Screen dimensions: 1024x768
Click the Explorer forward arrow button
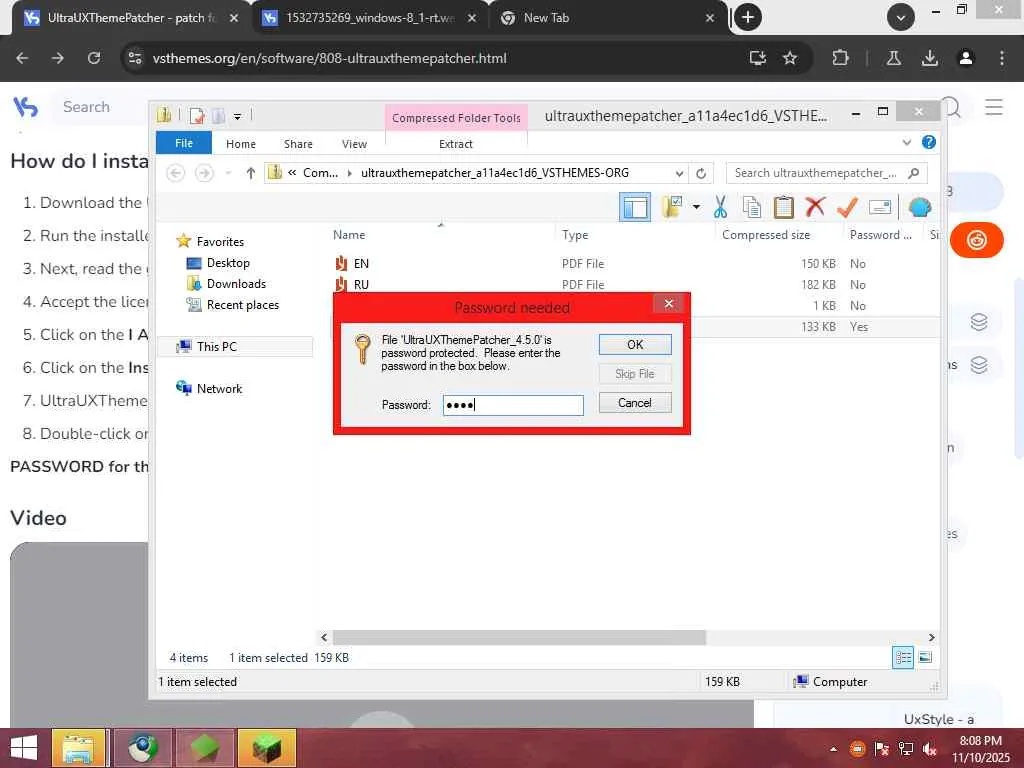(x=204, y=173)
